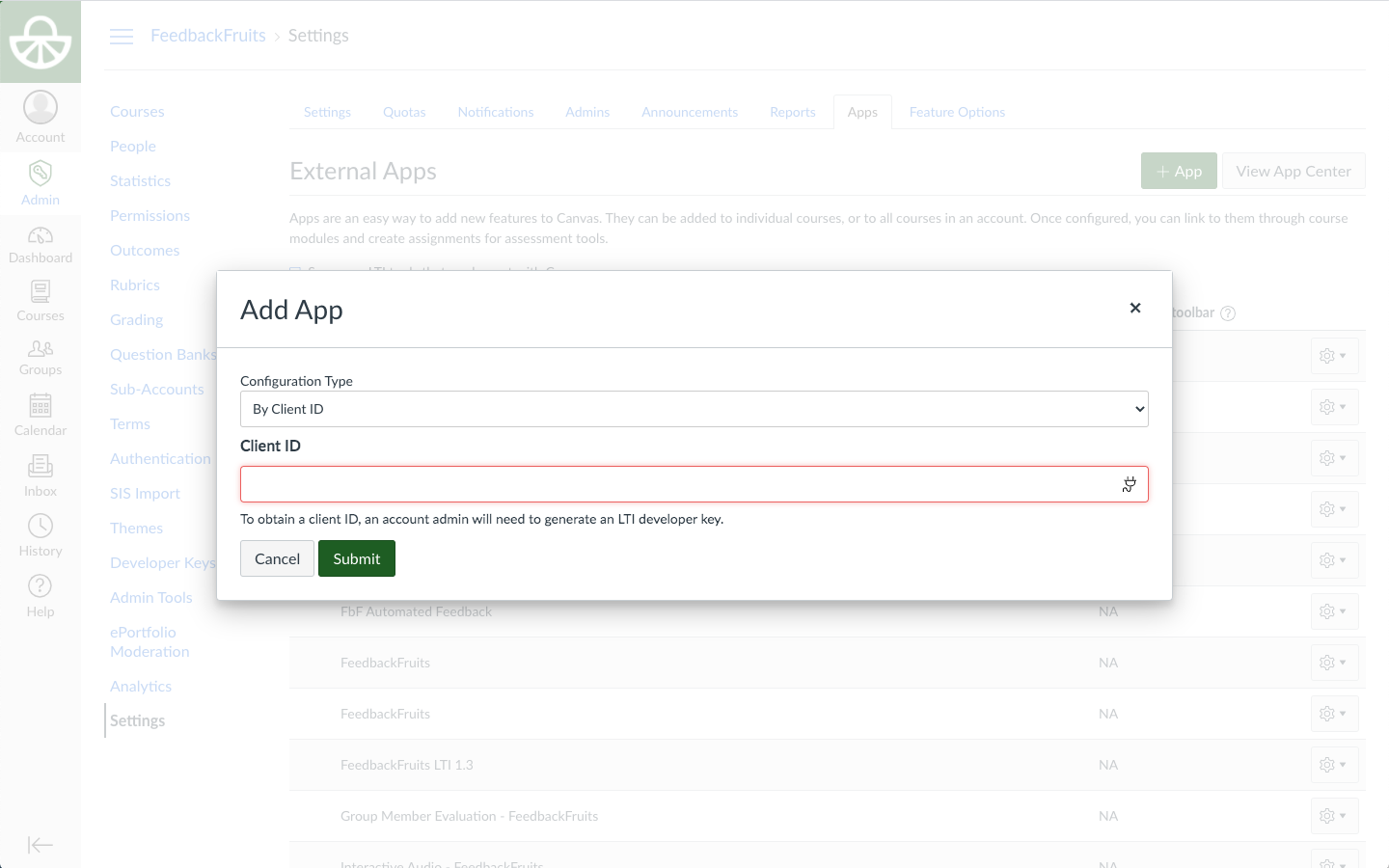Open Themes link
This screenshot has width=1389, height=868.
[x=136, y=529]
